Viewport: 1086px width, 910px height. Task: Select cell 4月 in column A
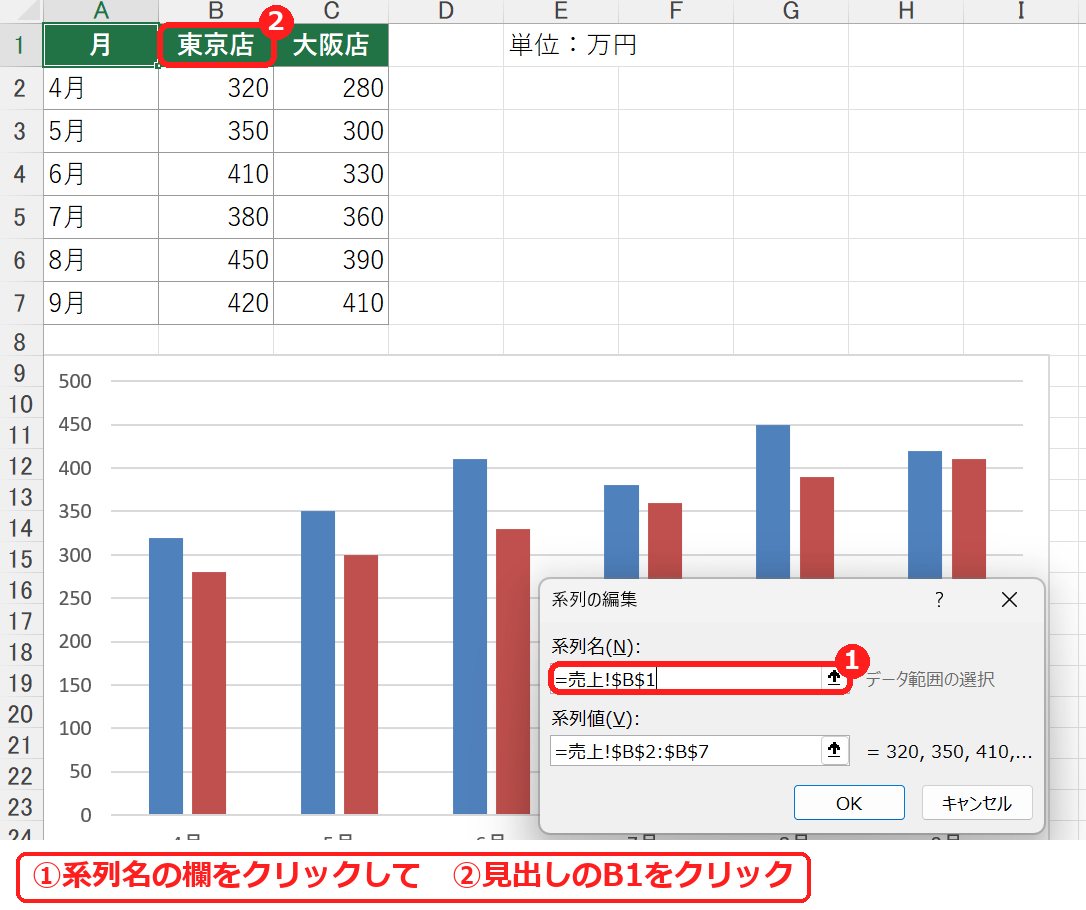point(101,88)
